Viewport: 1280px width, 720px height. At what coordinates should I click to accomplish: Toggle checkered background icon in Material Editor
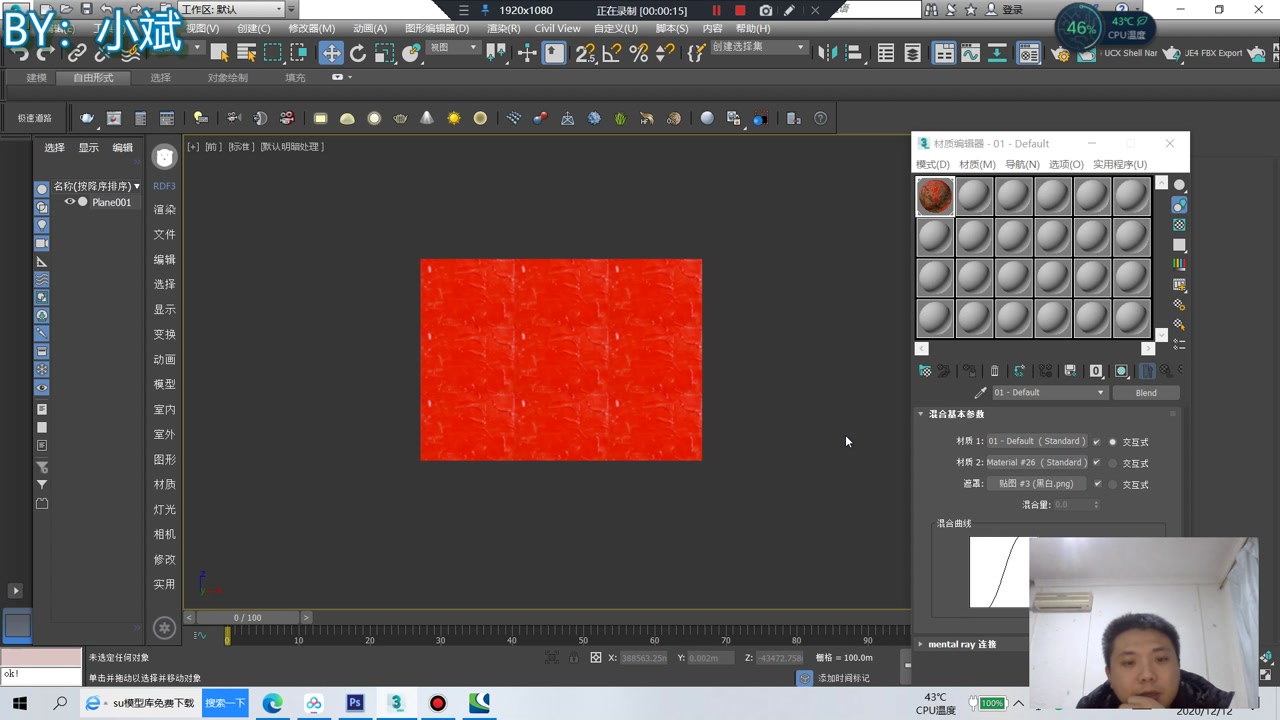coord(1180,225)
